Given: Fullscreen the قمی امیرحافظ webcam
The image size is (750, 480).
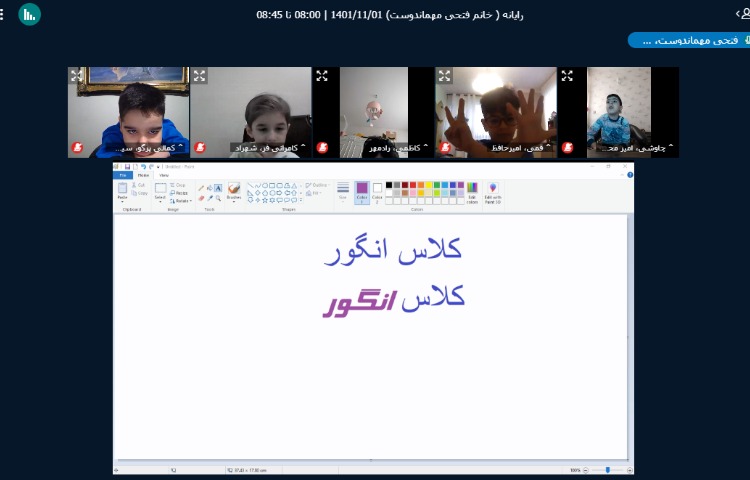Looking at the screenshot, I should point(444,76).
